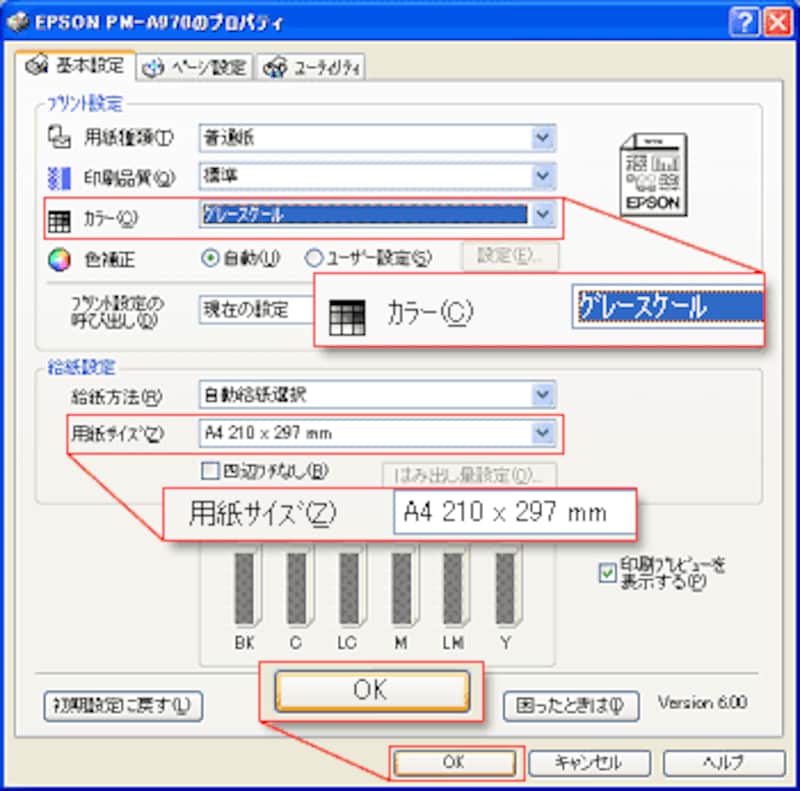
Task: Select the ユーザー設定 radio button
Action: 313,258
